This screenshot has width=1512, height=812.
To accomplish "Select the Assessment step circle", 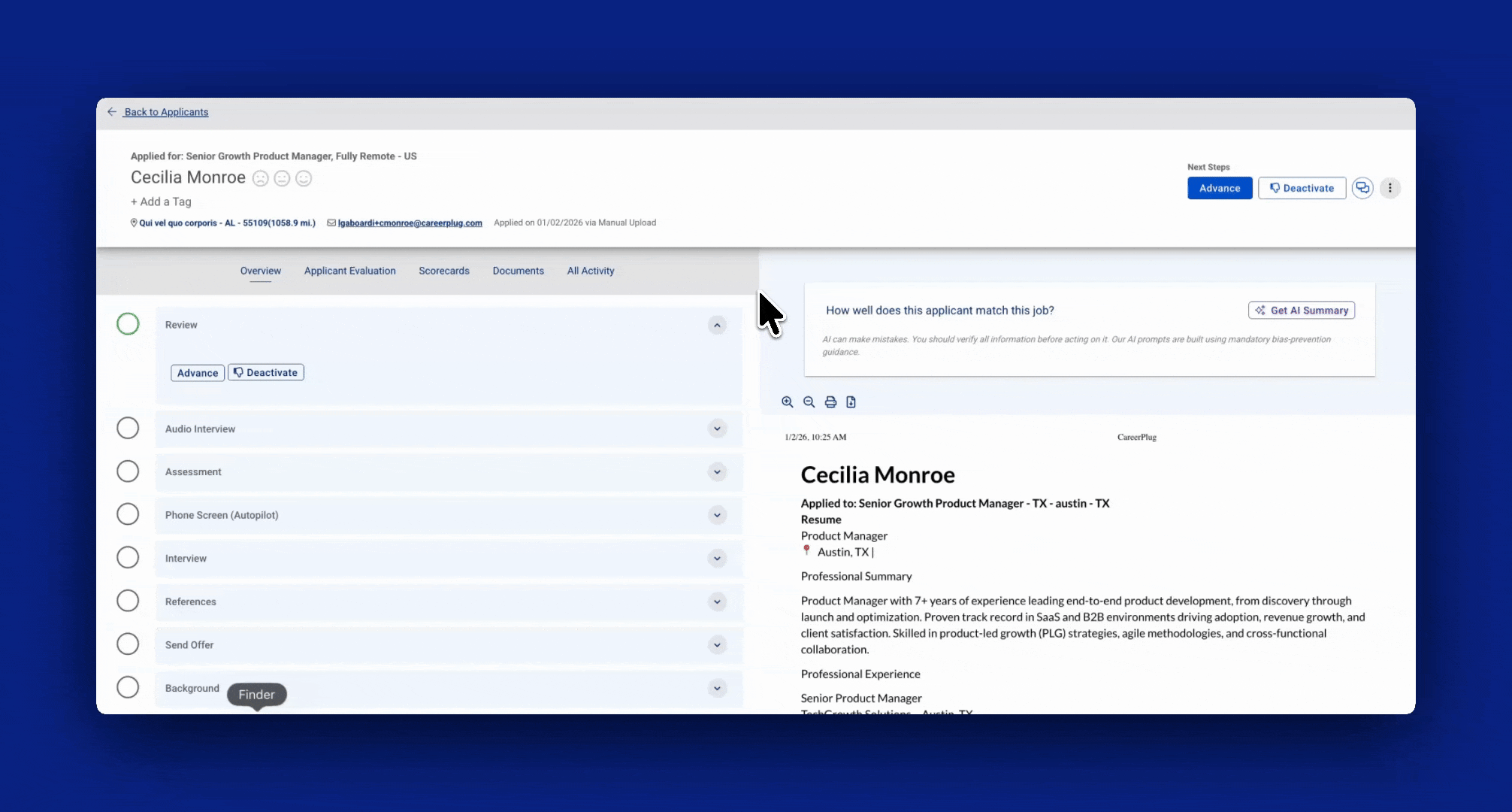I will pyautogui.click(x=128, y=471).
